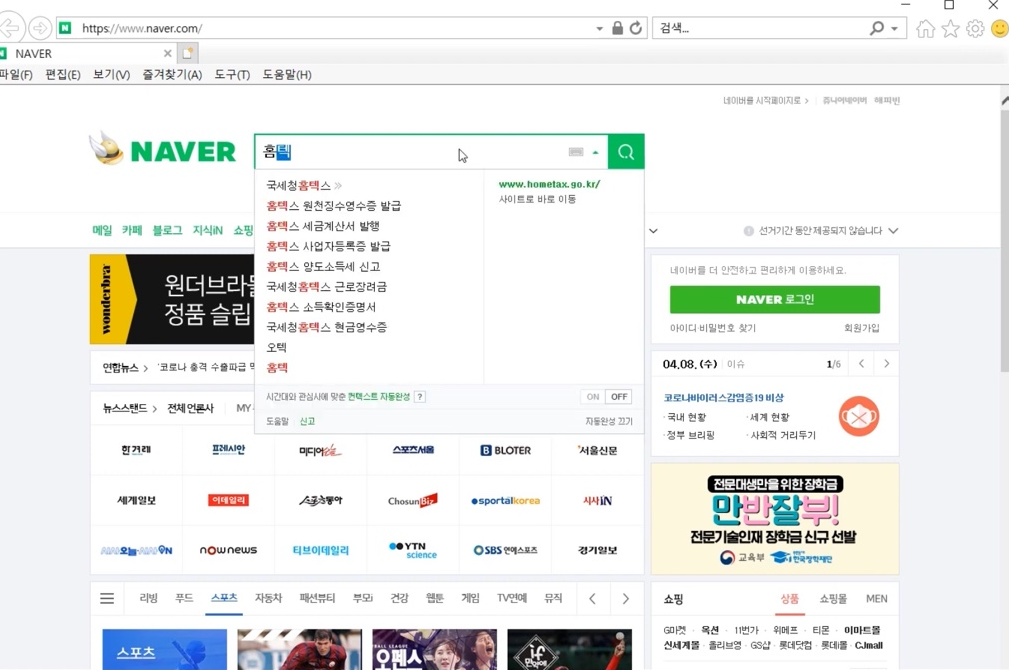Open the search provider dropdown arrow
This screenshot has width=1009, height=670.
[894, 28]
